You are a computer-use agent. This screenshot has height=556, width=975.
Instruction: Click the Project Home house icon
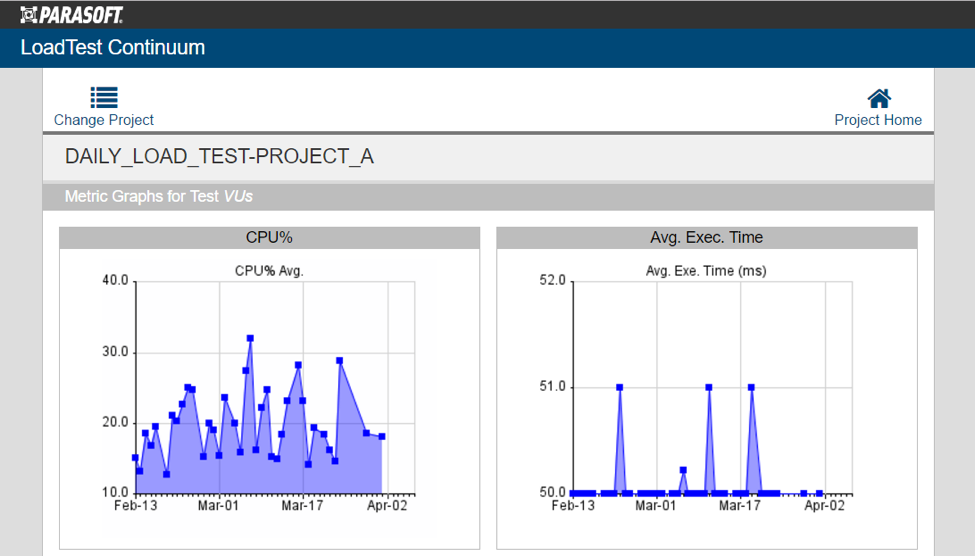pos(879,98)
